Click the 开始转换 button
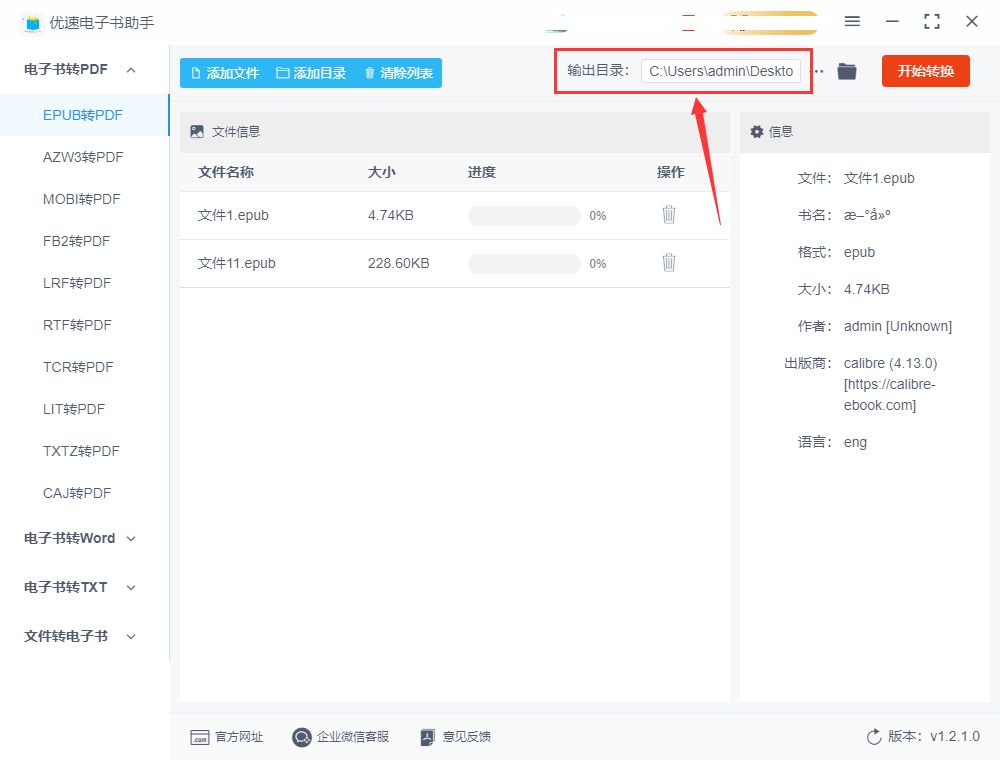This screenshot has width=1000, height=760. pos(925,71)
